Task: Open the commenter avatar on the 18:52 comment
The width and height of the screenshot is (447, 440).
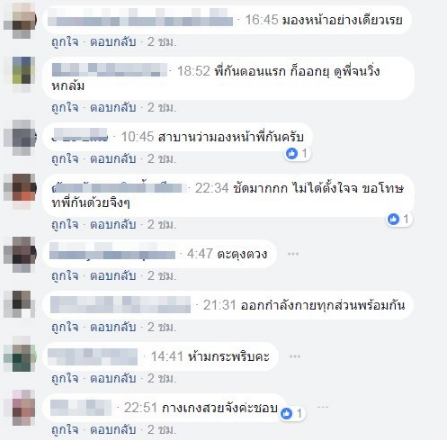Action: (x=21, y=73)
